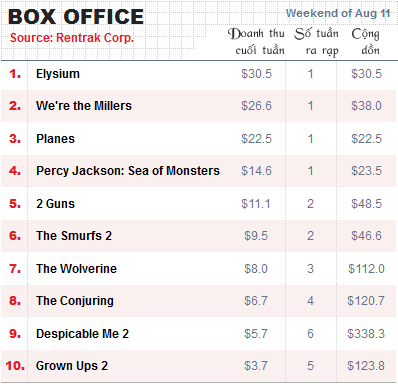Select the We're the Millers row
Screen dimensions: 398x384
(199, 106)
